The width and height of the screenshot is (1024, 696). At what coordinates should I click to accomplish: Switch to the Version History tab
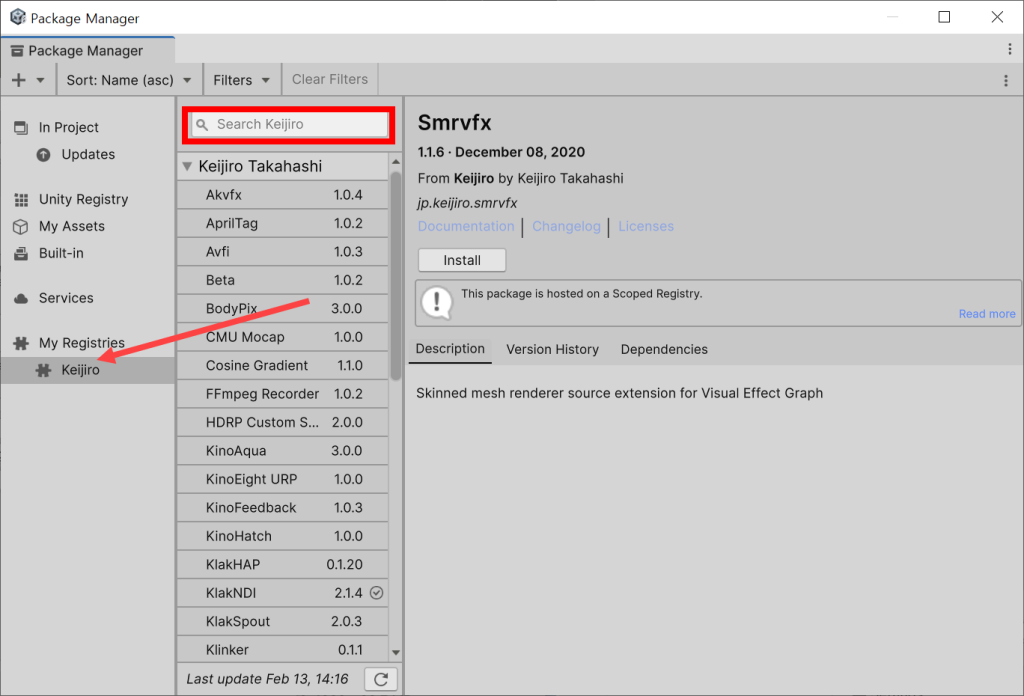point(552,349)
